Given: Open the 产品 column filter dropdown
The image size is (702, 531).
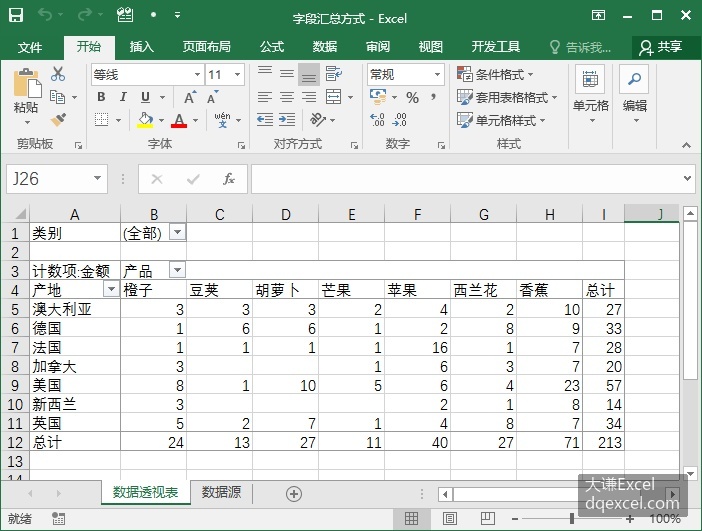Looking at the screenshot, I should pyautogui.click(x=178, y=270).
